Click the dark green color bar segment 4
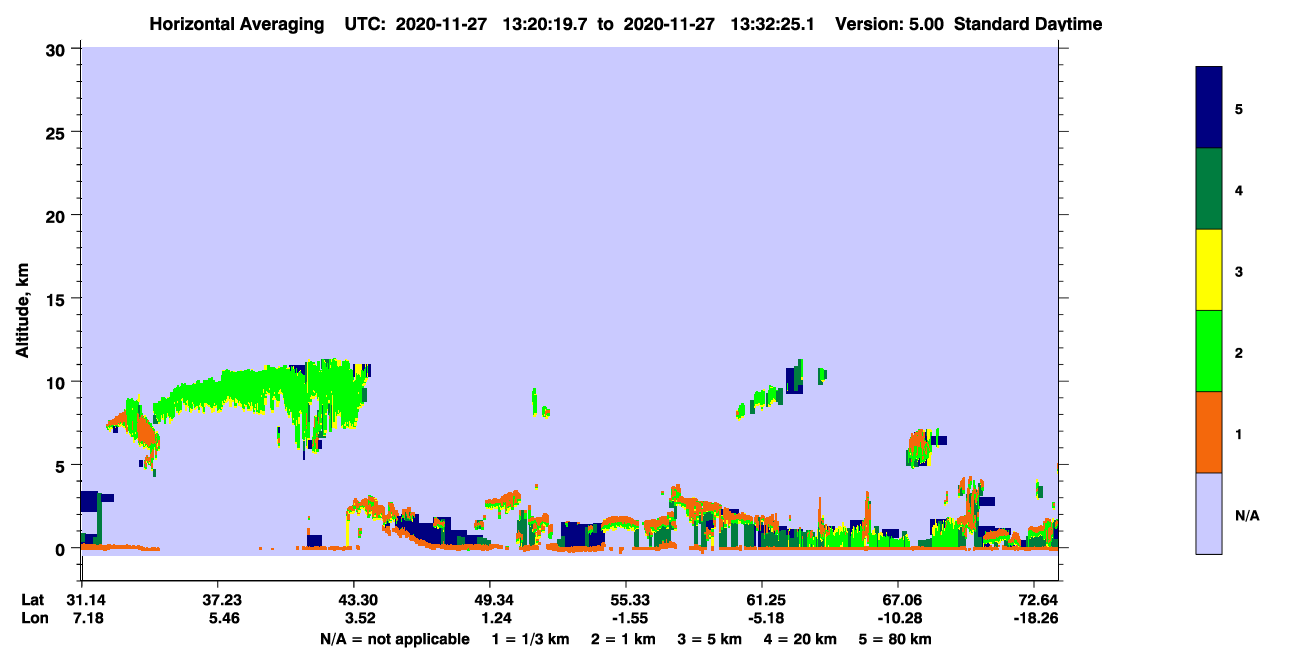 point(1209,189)
